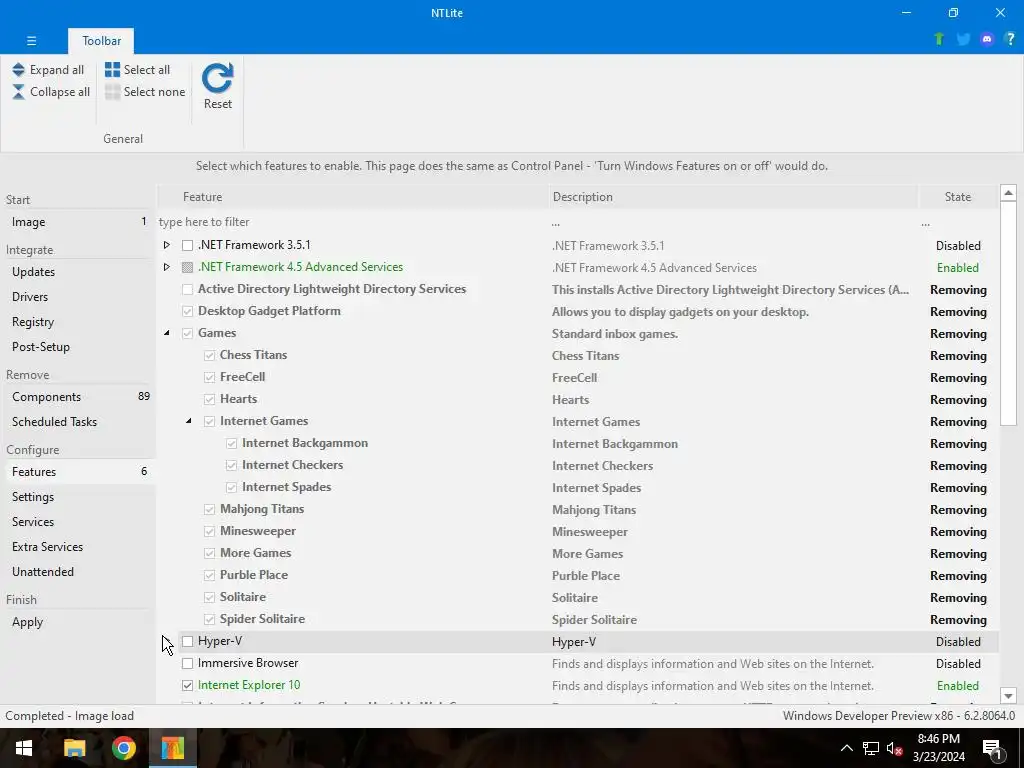The image size is (1024, 768).
Task: Open the Apply page in sidebar
Action: 78,622
